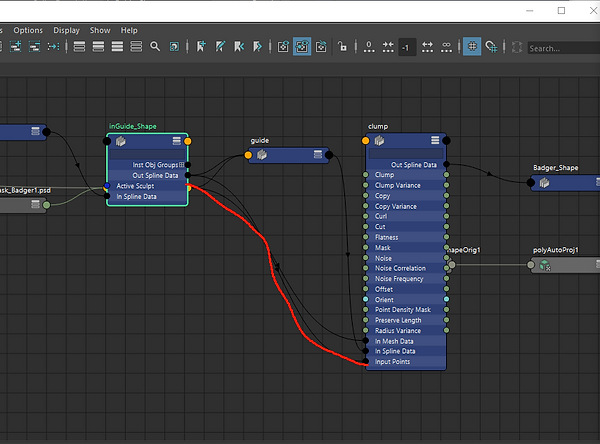The height and width of the screenshot is (444, 600).
Task: Reduce traversal depth icon
Action: pyautogui.click(x=388, y=47)
